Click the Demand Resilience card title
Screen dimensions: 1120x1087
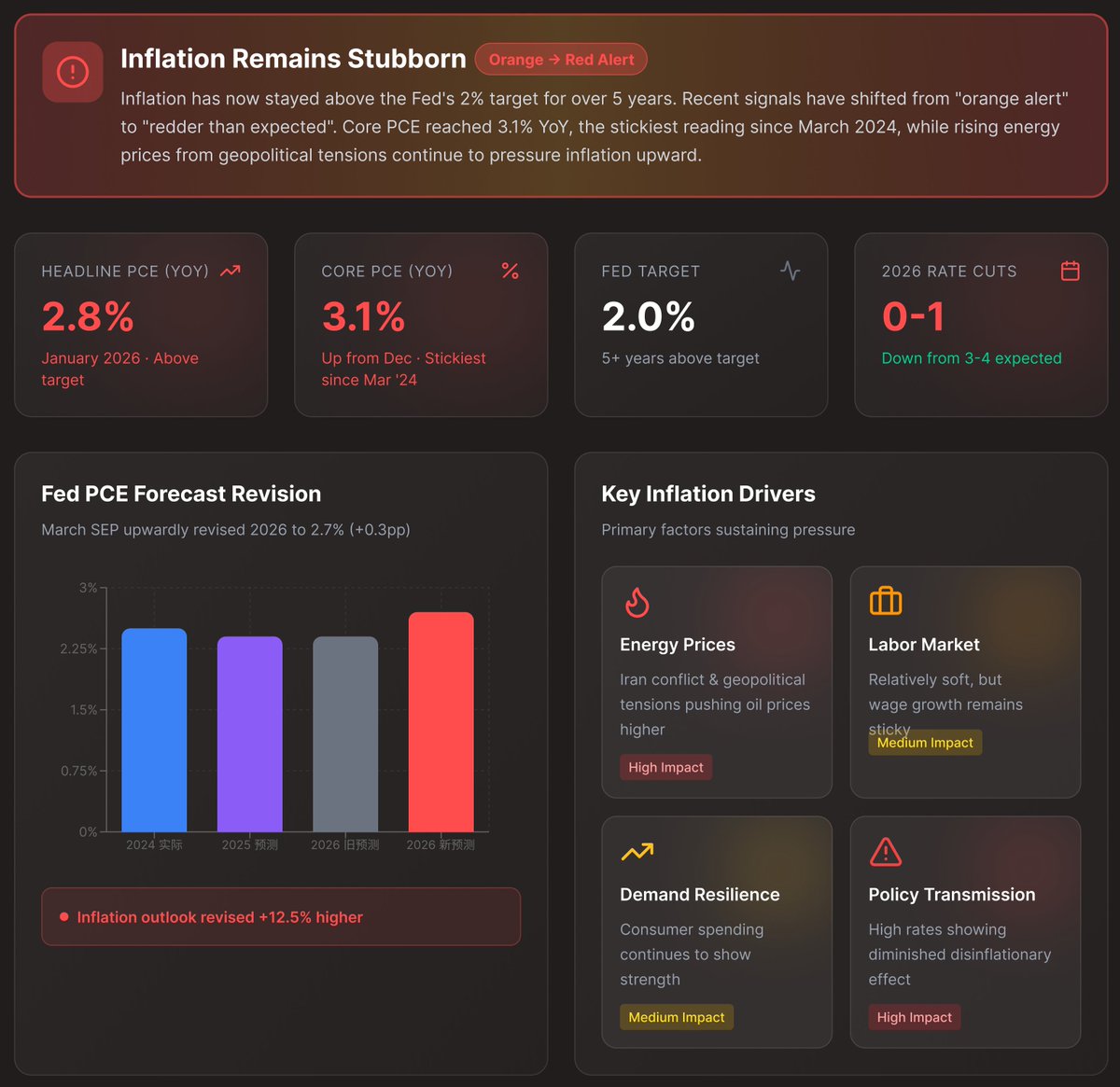pyautogui.click(x=700, y=895)
